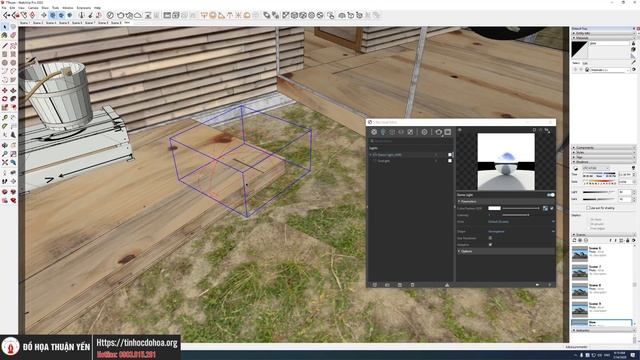Toggle Color/Texture HDR texture checkbox
The height and width of the screenshot is (360, 640).
552,208
